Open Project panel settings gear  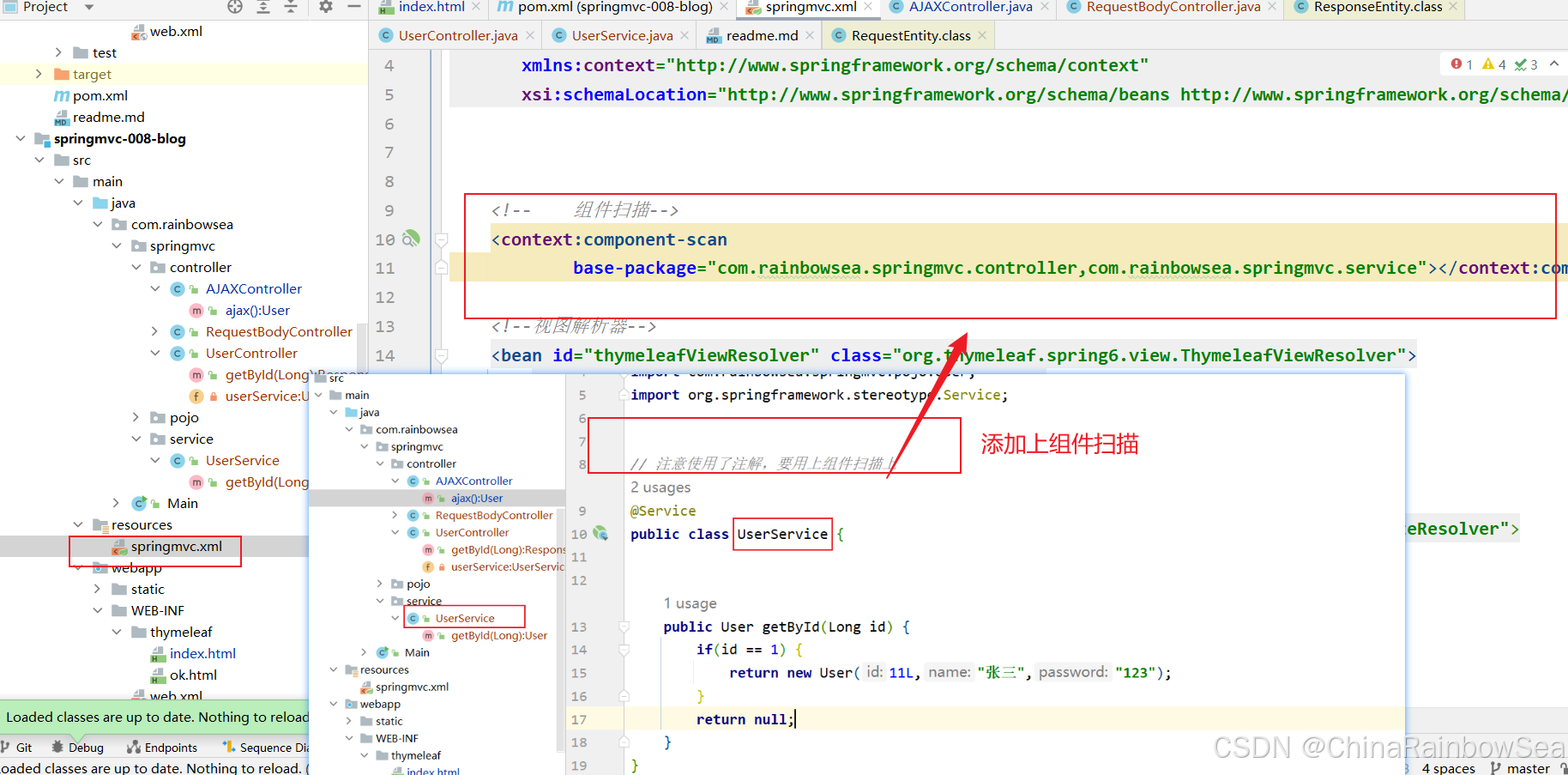[x=326, y=7]
